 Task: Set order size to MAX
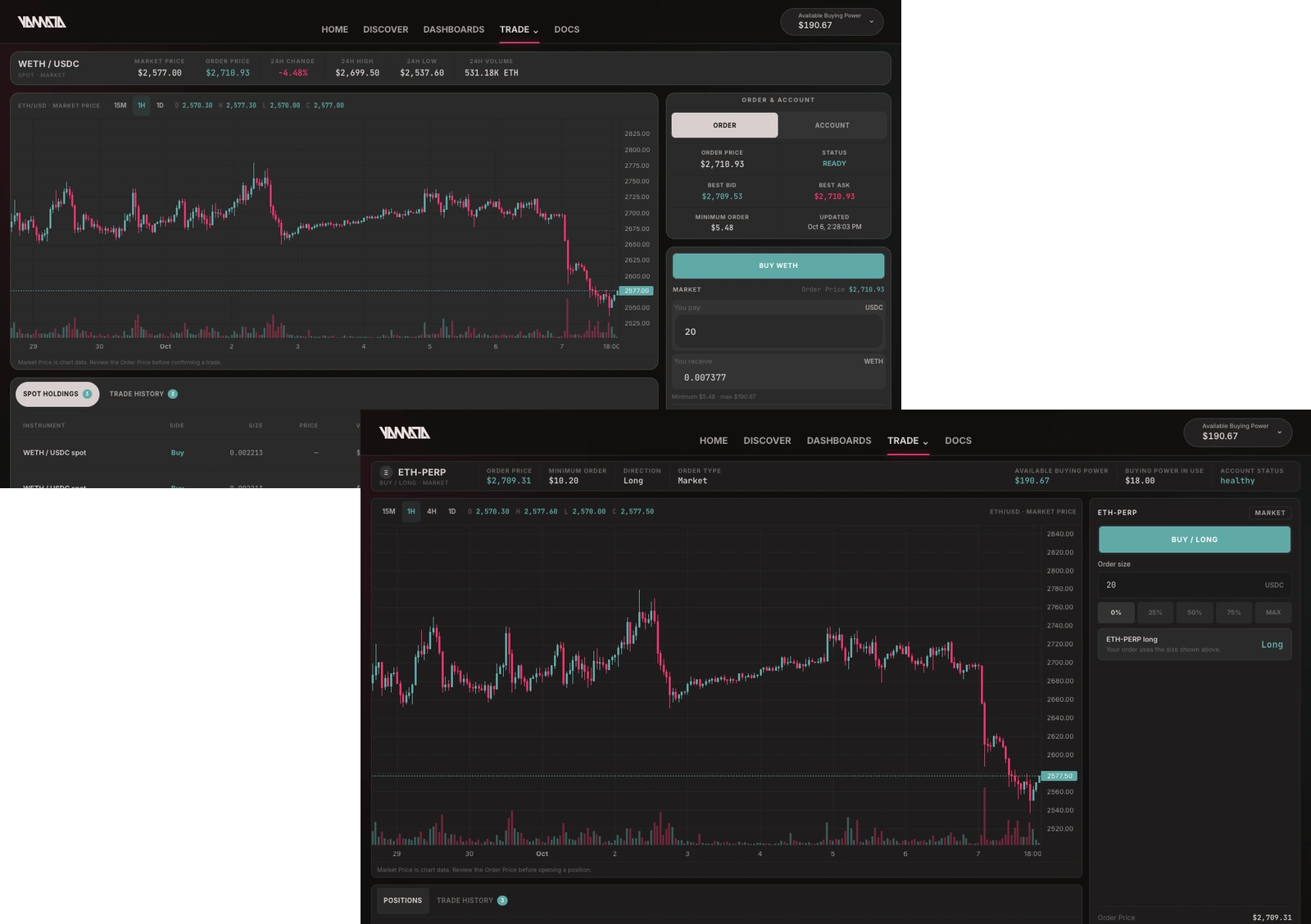tap(1273, 613)
